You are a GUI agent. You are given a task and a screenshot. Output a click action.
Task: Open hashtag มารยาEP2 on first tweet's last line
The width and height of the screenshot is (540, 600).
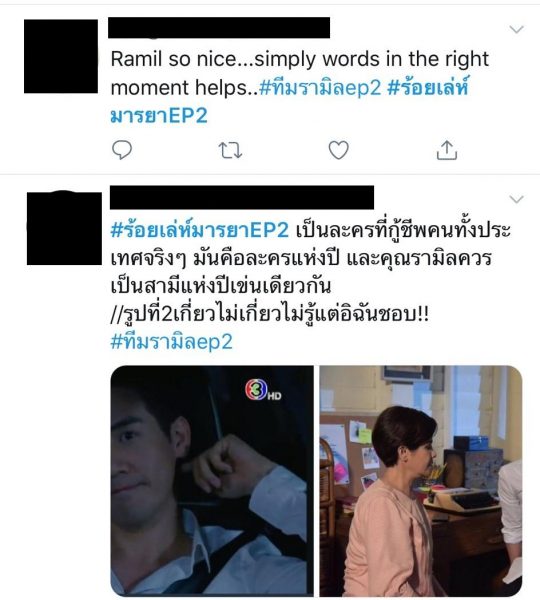click(159, 116)
